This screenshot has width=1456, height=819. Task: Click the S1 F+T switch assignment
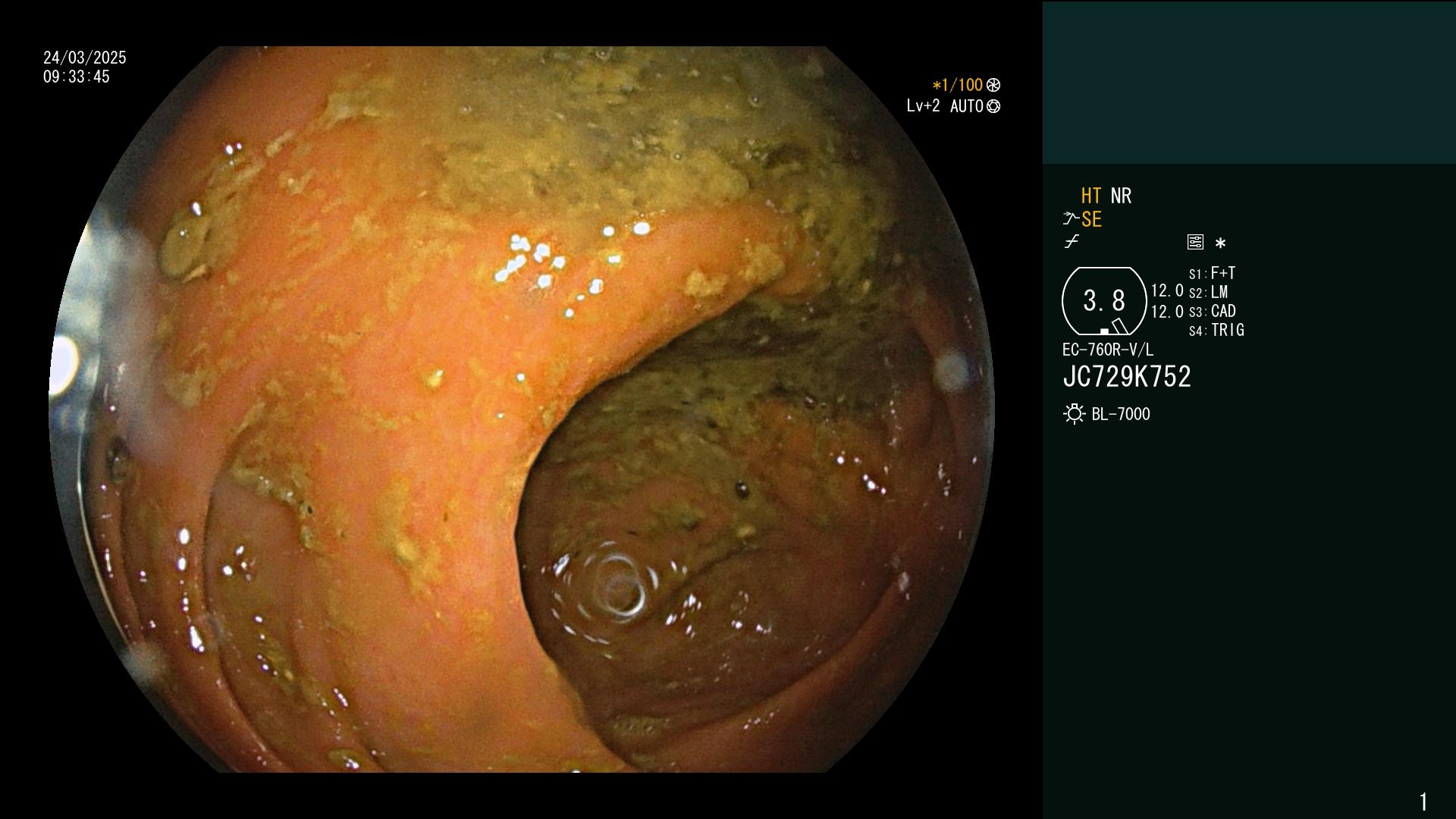(1212, 273)
